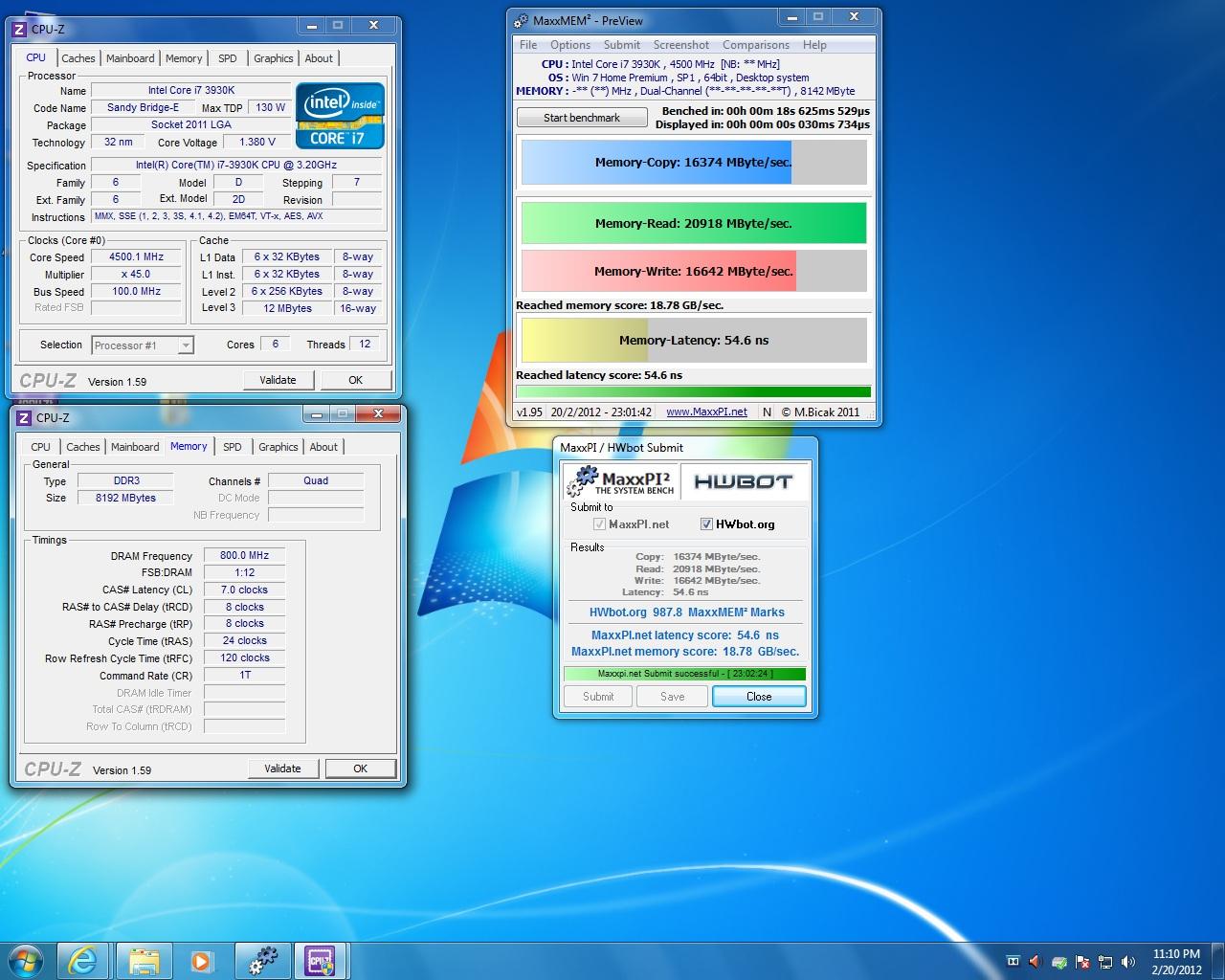Click the Start benchmark button
The image size is (1225, 980).
(x=582, y=118)
